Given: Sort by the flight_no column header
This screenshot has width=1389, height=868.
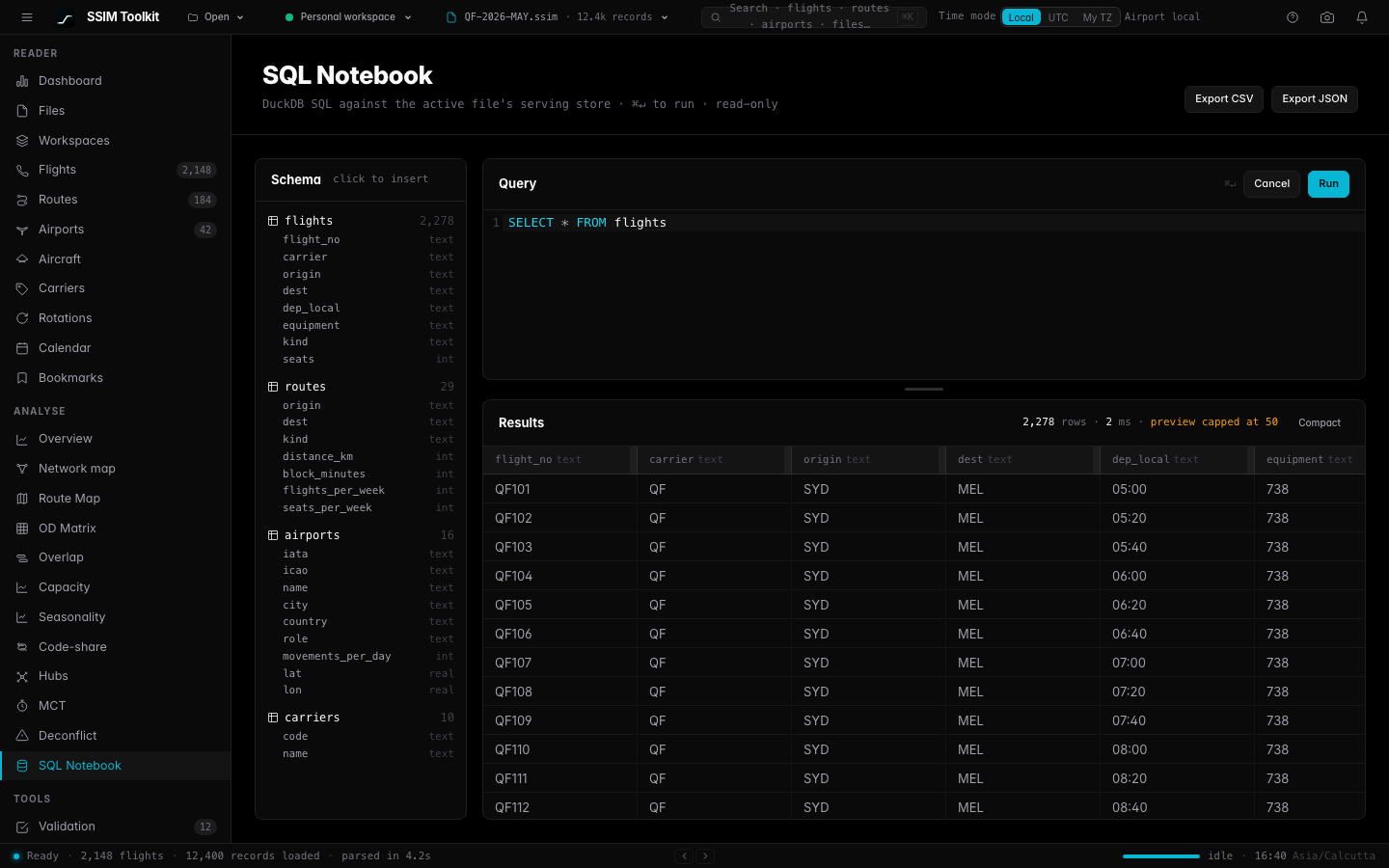Looking at the screenshot, I should point(559,460).
